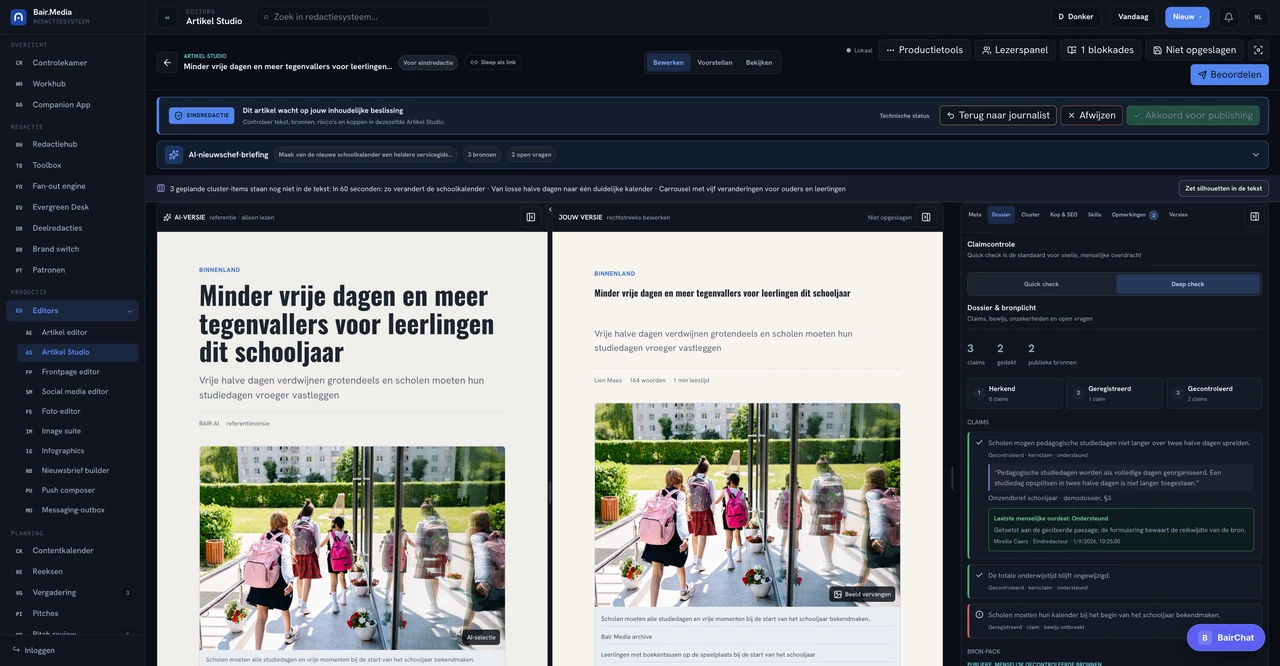Open Contentkalender in the sidebar
The width and height of the screenshot is (1280, 666).
pyautogui.click(x=72, y=550)
